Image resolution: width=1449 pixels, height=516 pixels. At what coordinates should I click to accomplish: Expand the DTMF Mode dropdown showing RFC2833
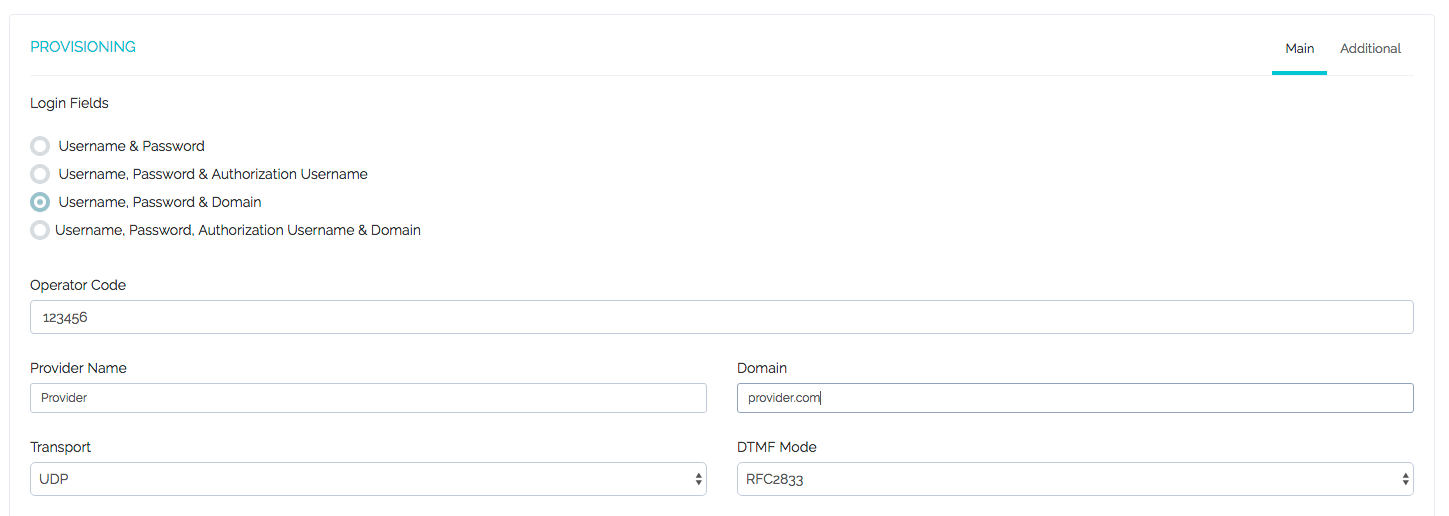point(1067,479)
